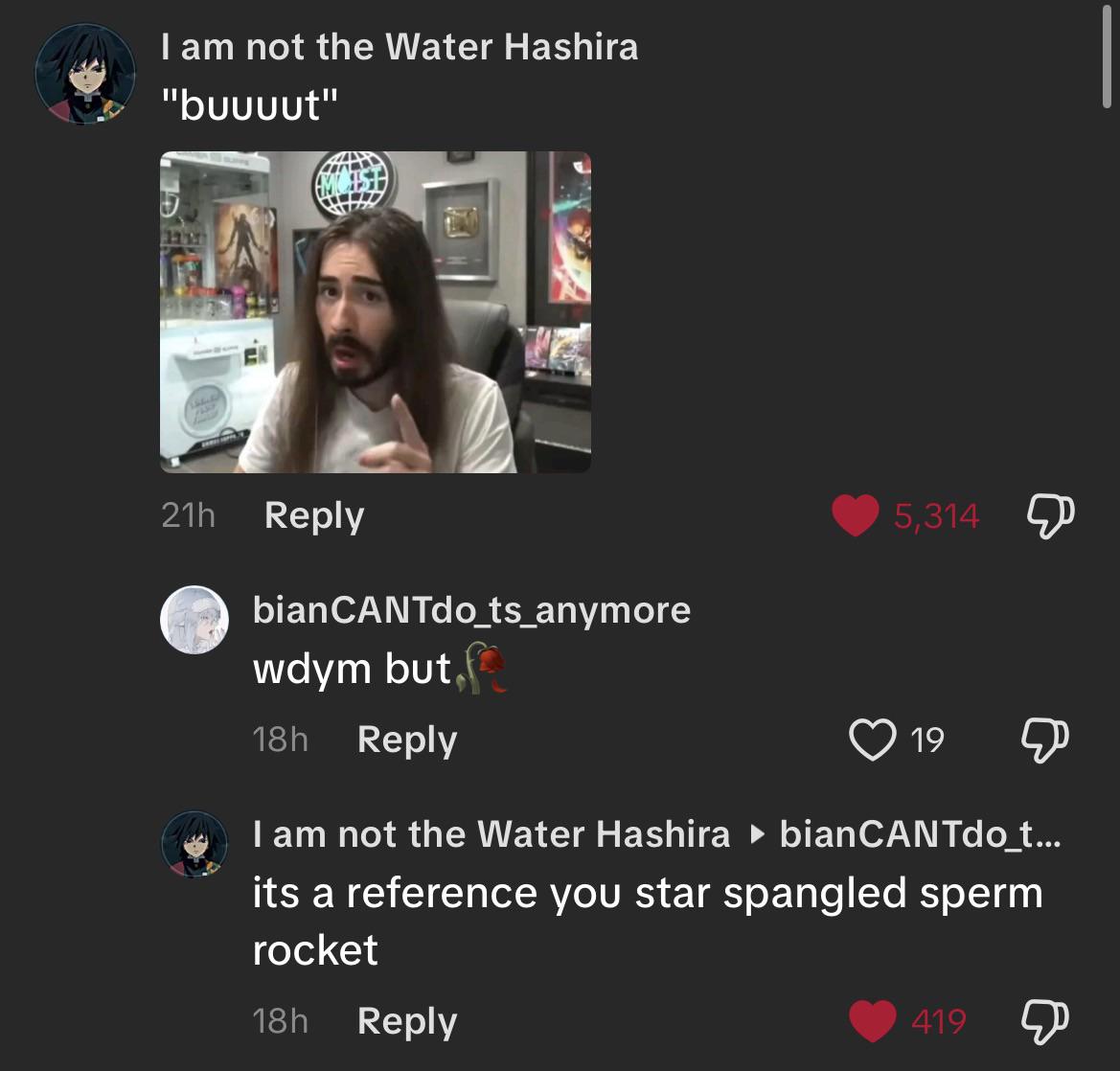Dislike the "buuuut" comment
Viewport: 1120px width, 1071px height.
1050,516
